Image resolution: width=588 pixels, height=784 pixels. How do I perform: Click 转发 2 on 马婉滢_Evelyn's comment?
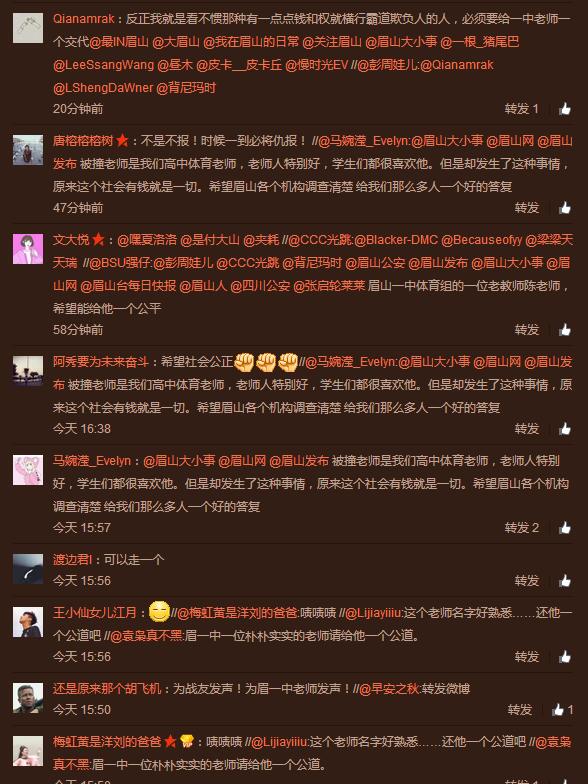pyautogui.click(x=522, y=528)
